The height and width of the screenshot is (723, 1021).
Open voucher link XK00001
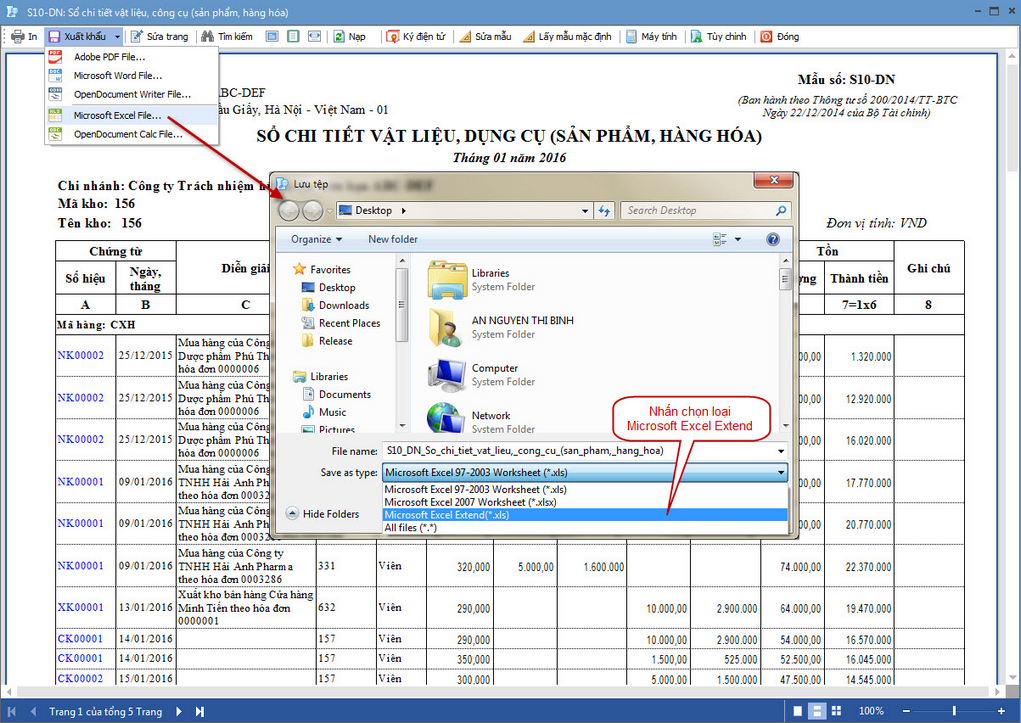[81, 607]
